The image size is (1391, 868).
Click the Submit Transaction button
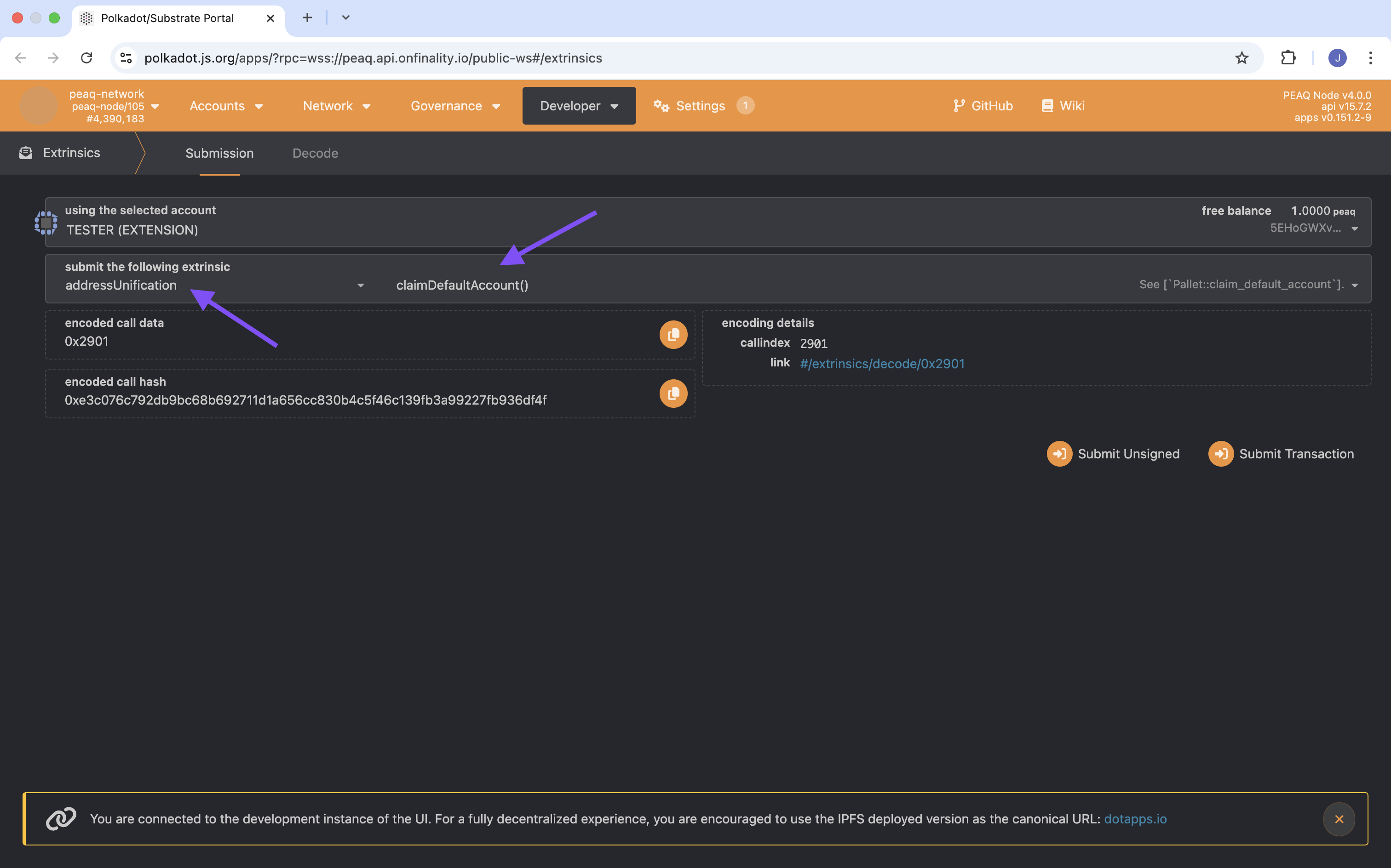[1281, 453]
